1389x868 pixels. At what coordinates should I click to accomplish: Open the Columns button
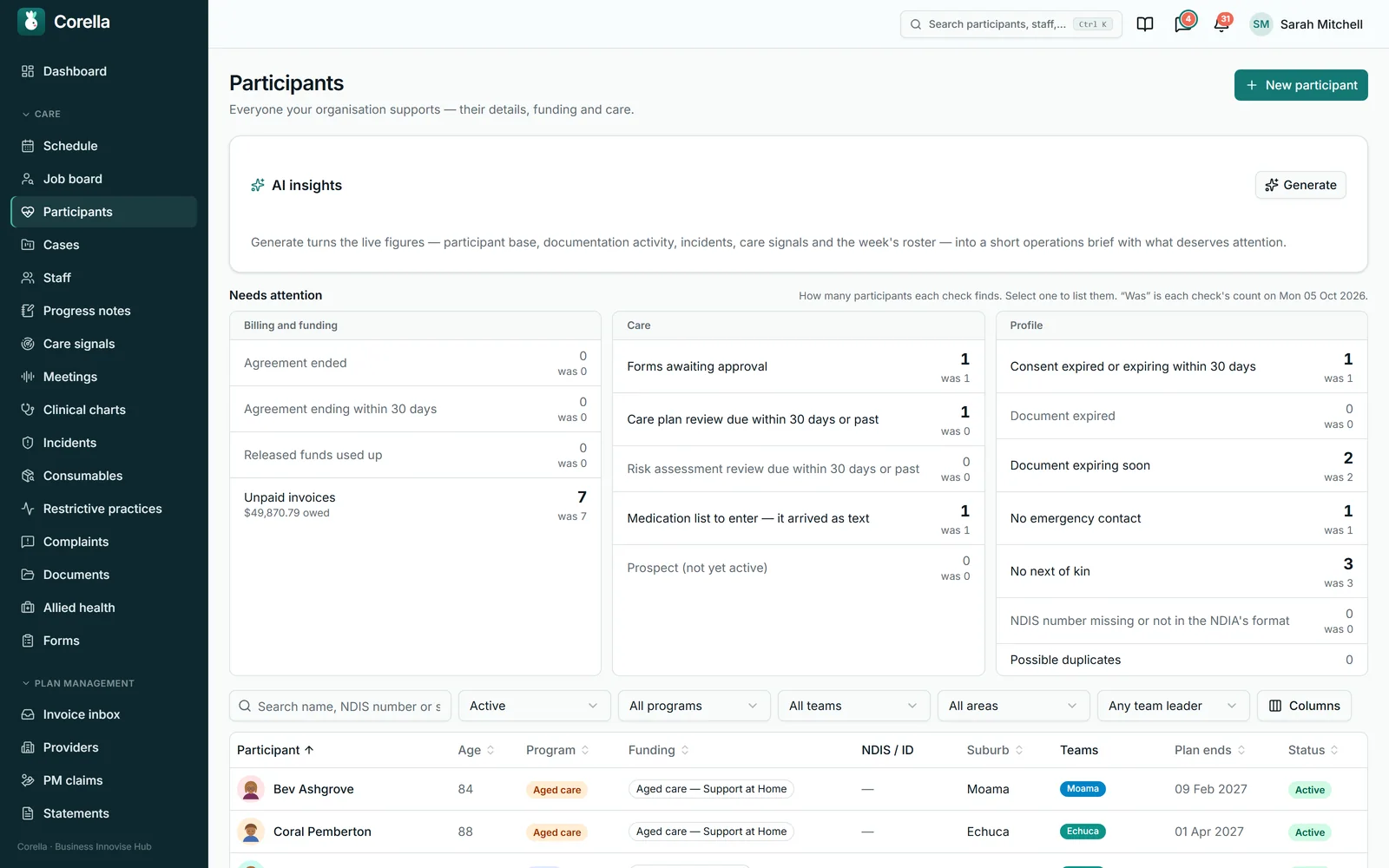point(1304,706)
